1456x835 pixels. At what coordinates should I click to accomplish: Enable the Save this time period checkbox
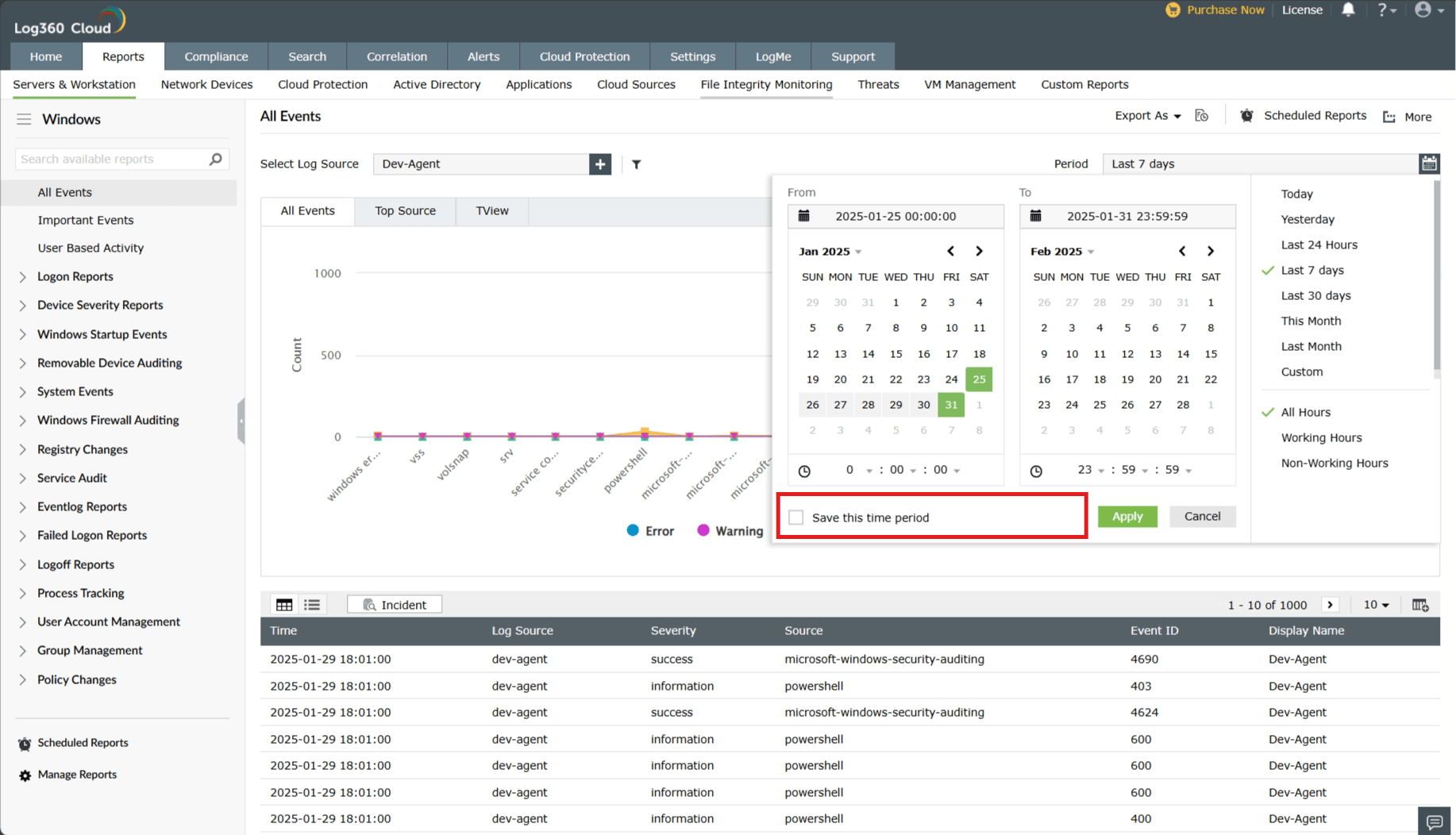click(796, 516)
